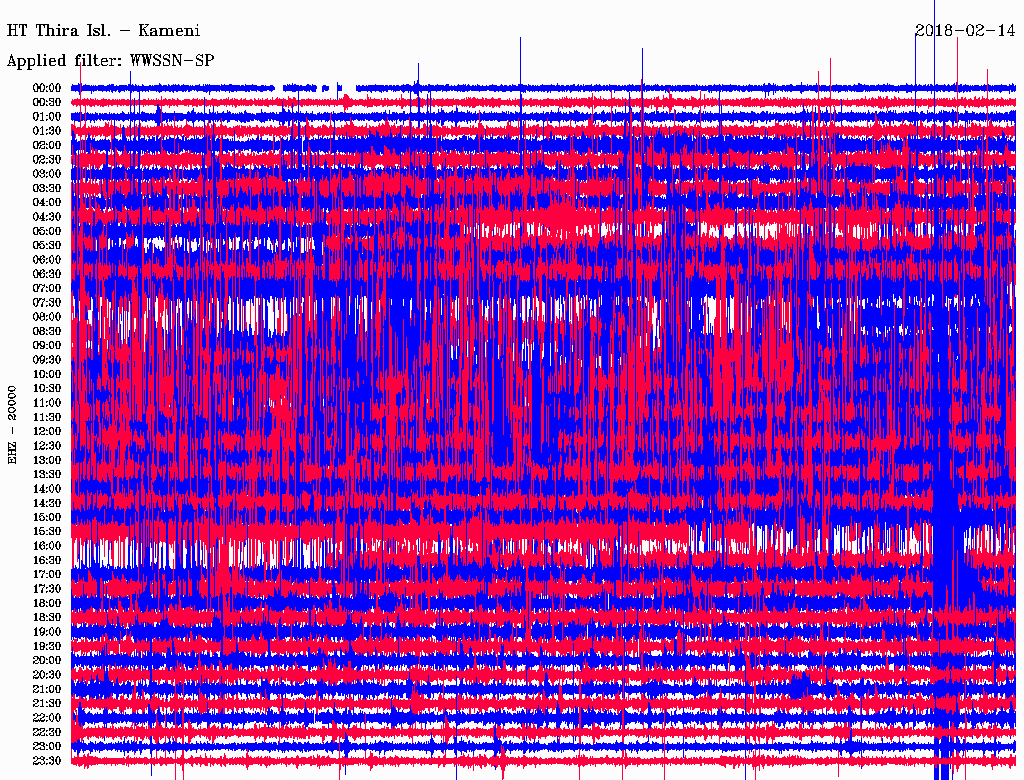The image size is (1024, 780).
Task: Click the 07:00 time label
Action: 47,288
